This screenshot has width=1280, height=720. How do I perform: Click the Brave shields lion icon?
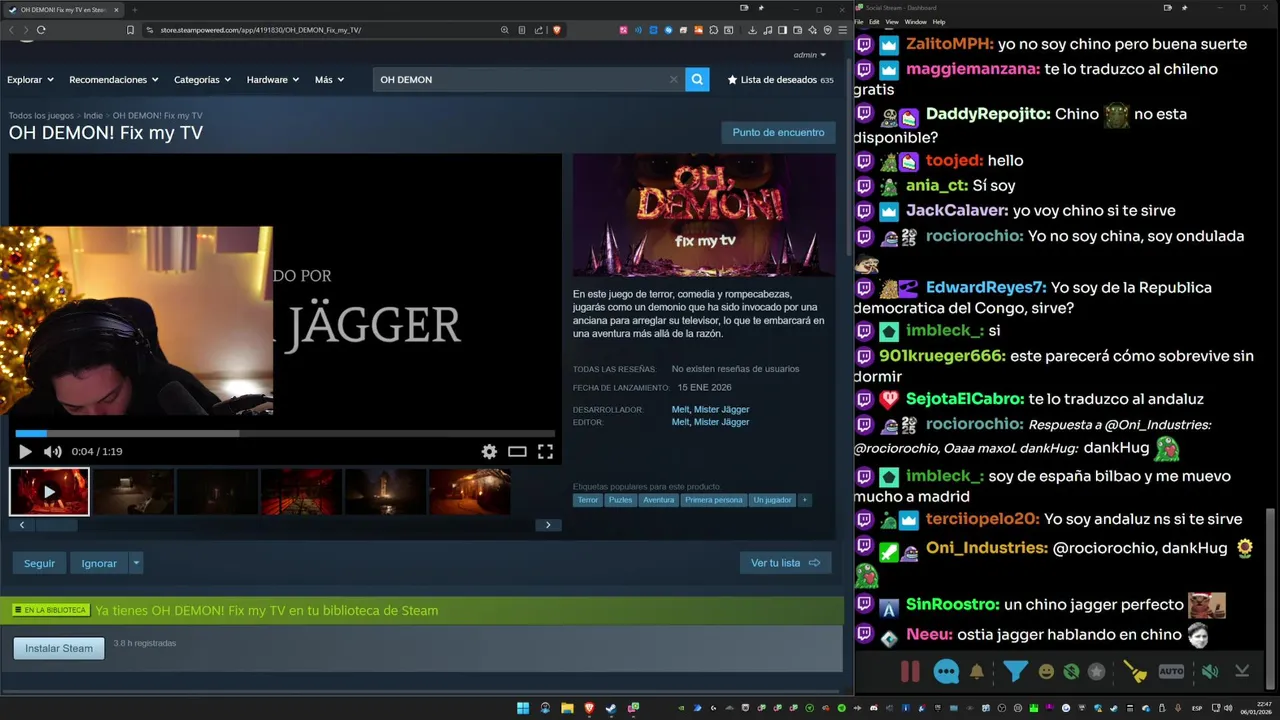click(557, 30)
